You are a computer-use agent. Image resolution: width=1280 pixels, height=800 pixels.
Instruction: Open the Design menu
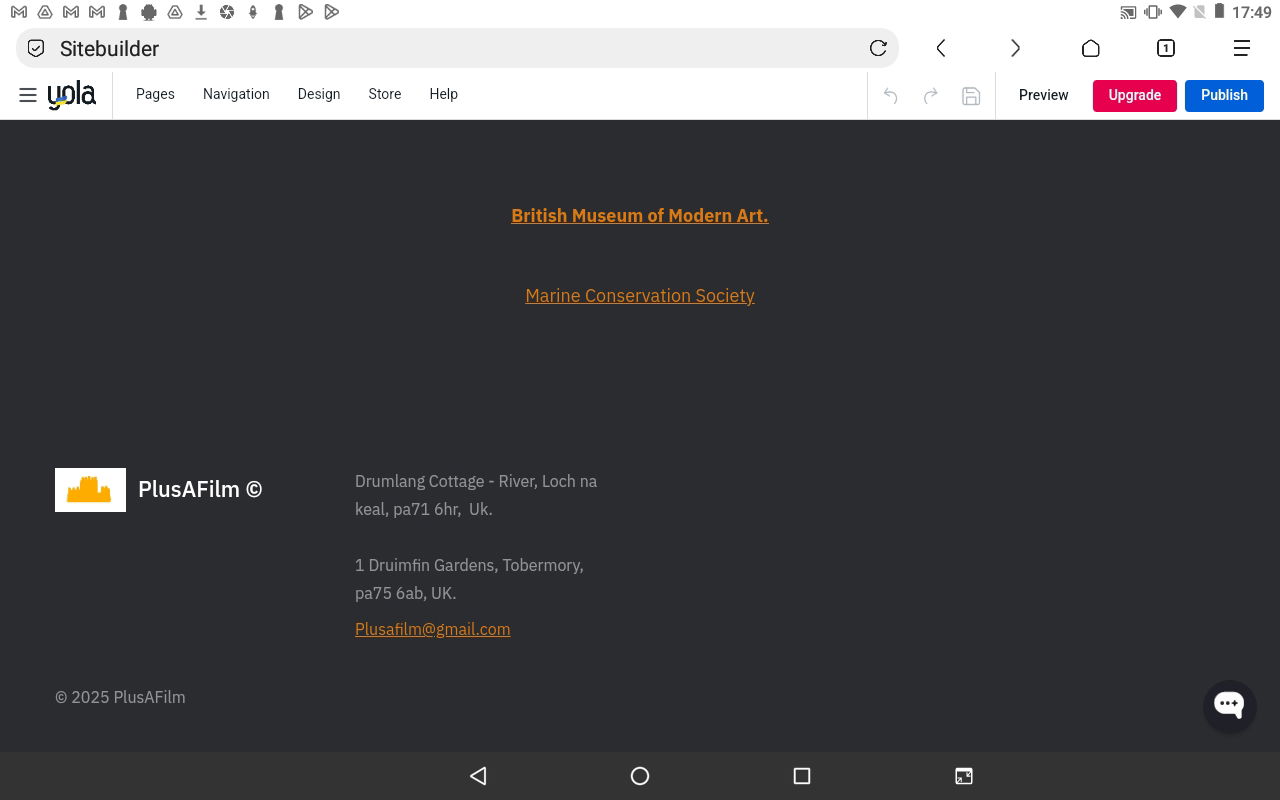pyautogui.click(x=319, y=94)
